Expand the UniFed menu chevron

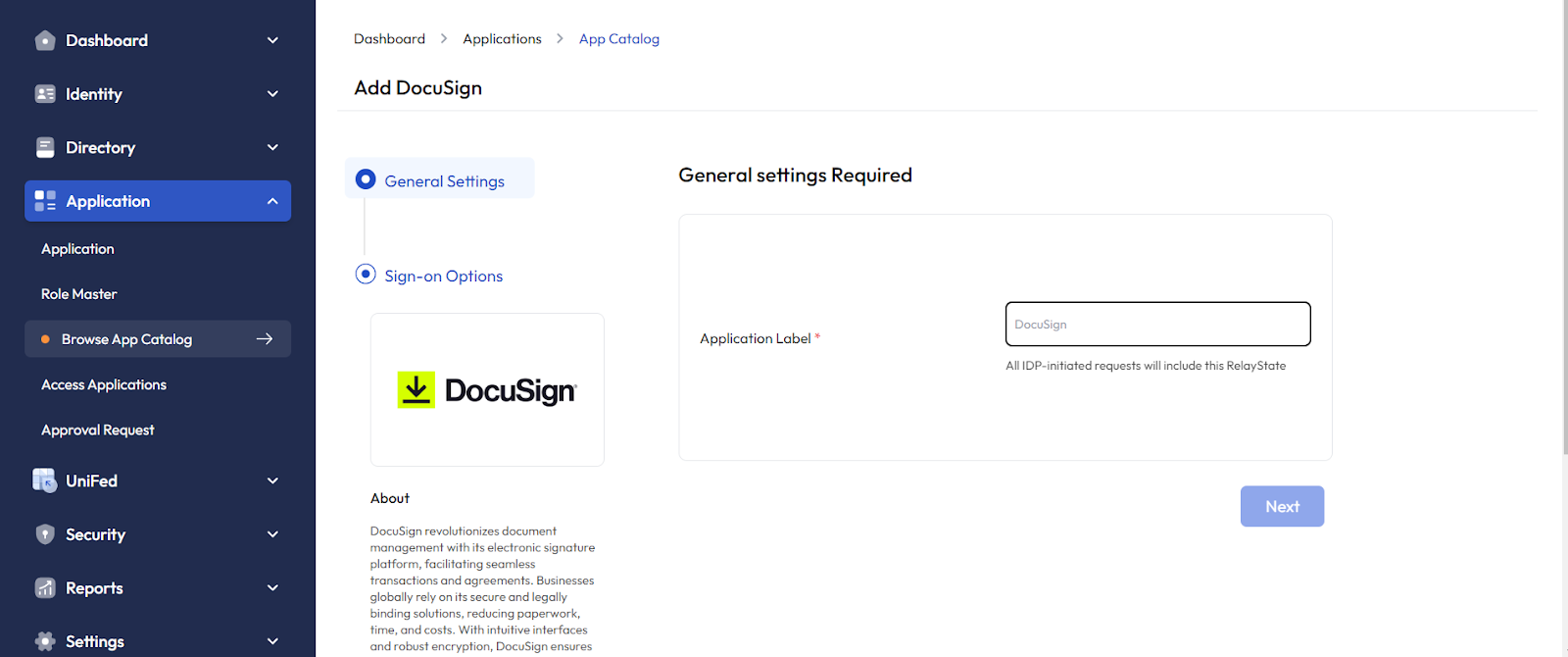coord(272,480)
